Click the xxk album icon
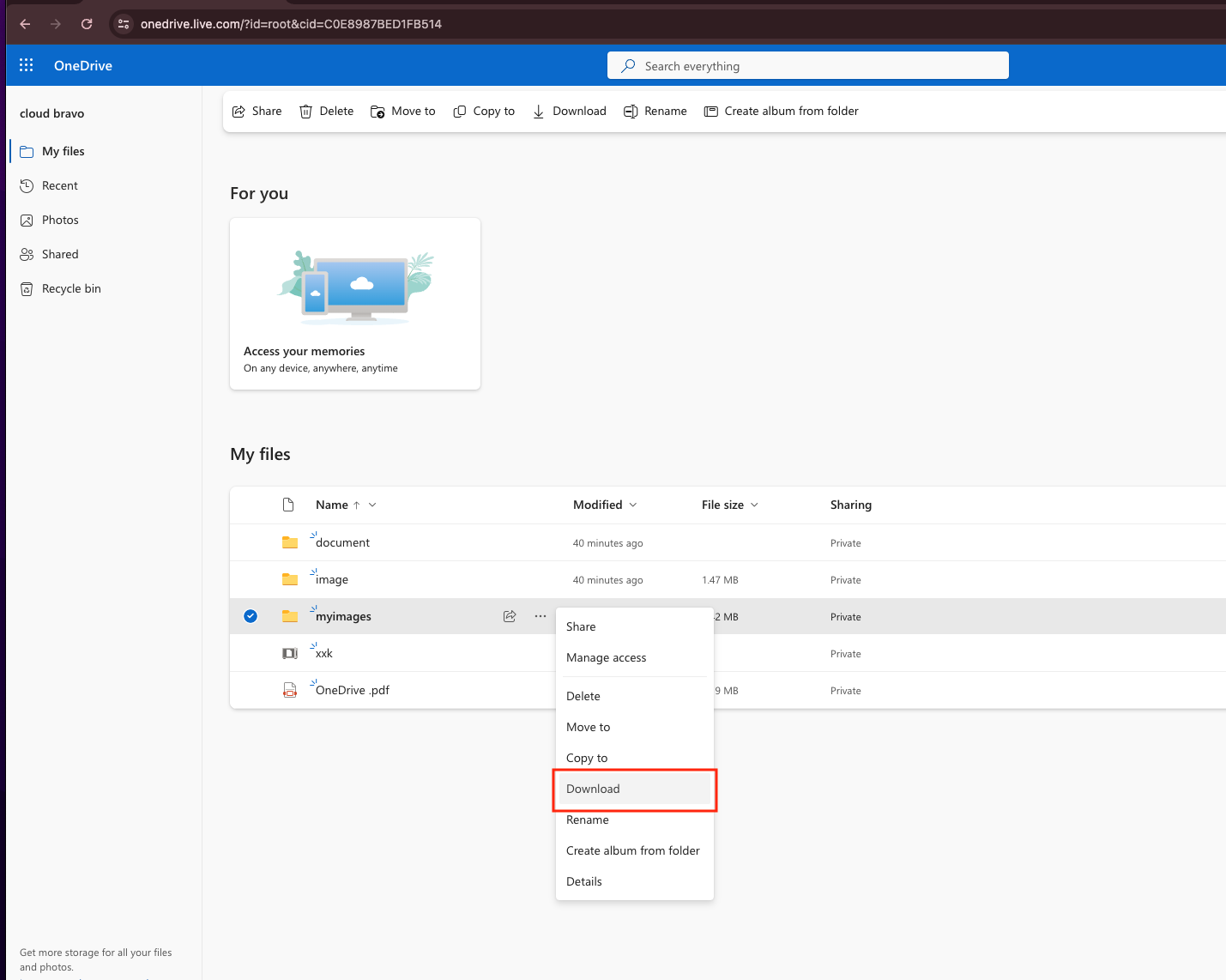 pos(290,653)
